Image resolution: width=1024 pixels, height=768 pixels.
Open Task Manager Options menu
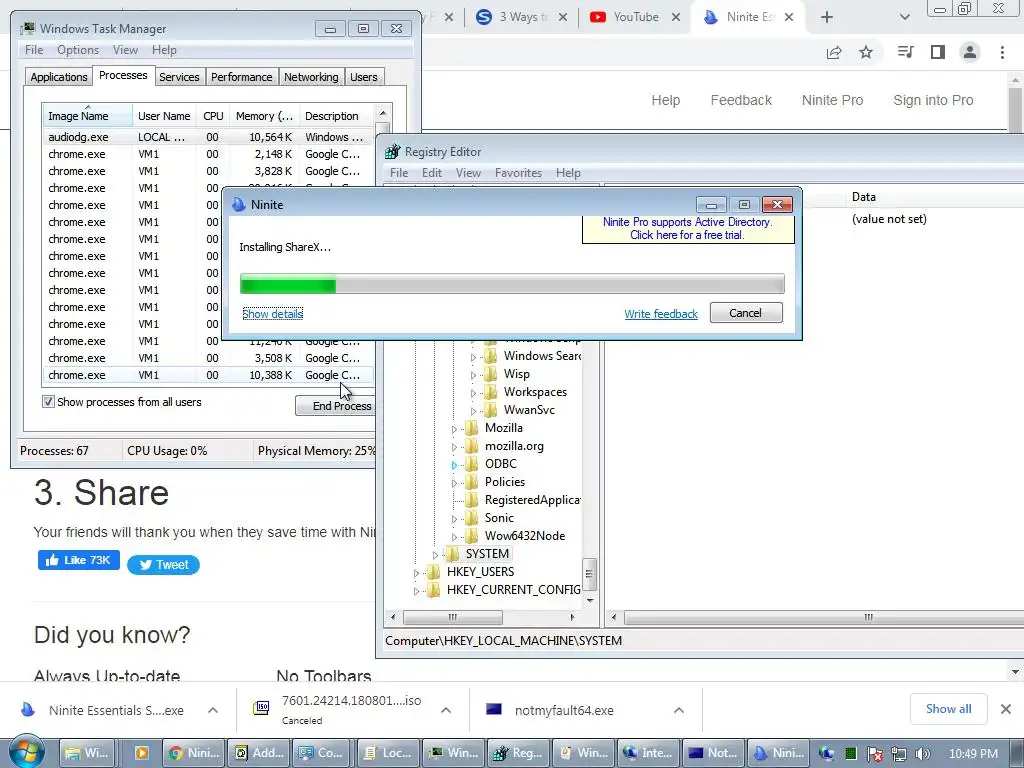(78, 50)
